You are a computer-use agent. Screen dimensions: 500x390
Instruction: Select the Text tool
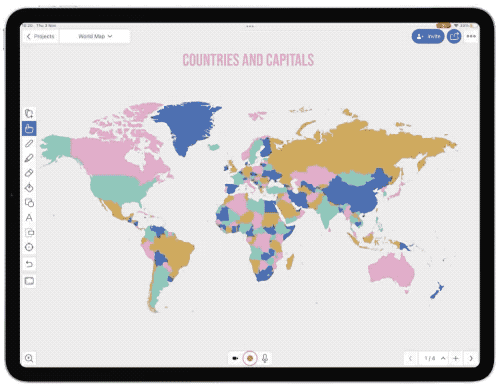click(29, 218)
